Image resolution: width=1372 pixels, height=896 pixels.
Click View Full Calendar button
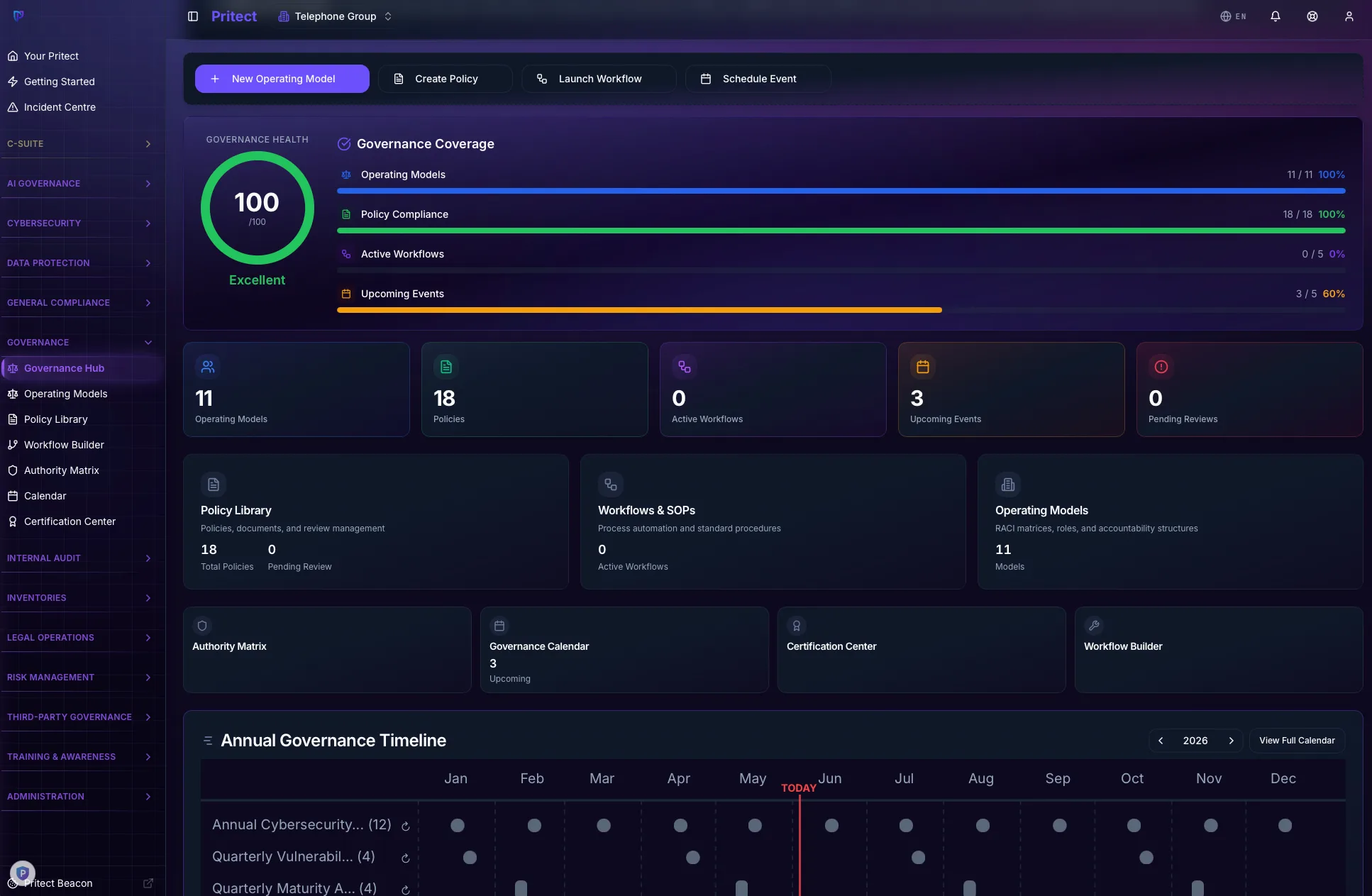point(1297,741)
